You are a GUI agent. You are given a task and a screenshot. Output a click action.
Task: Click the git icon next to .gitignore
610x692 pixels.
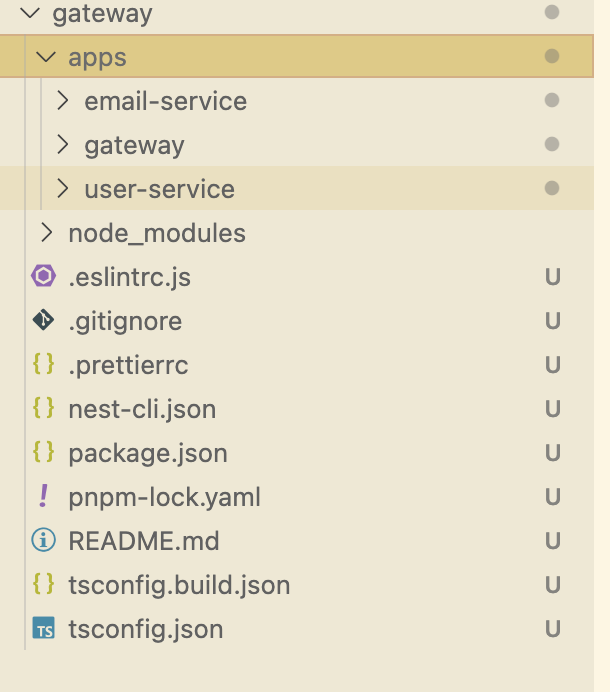point(43,321)
